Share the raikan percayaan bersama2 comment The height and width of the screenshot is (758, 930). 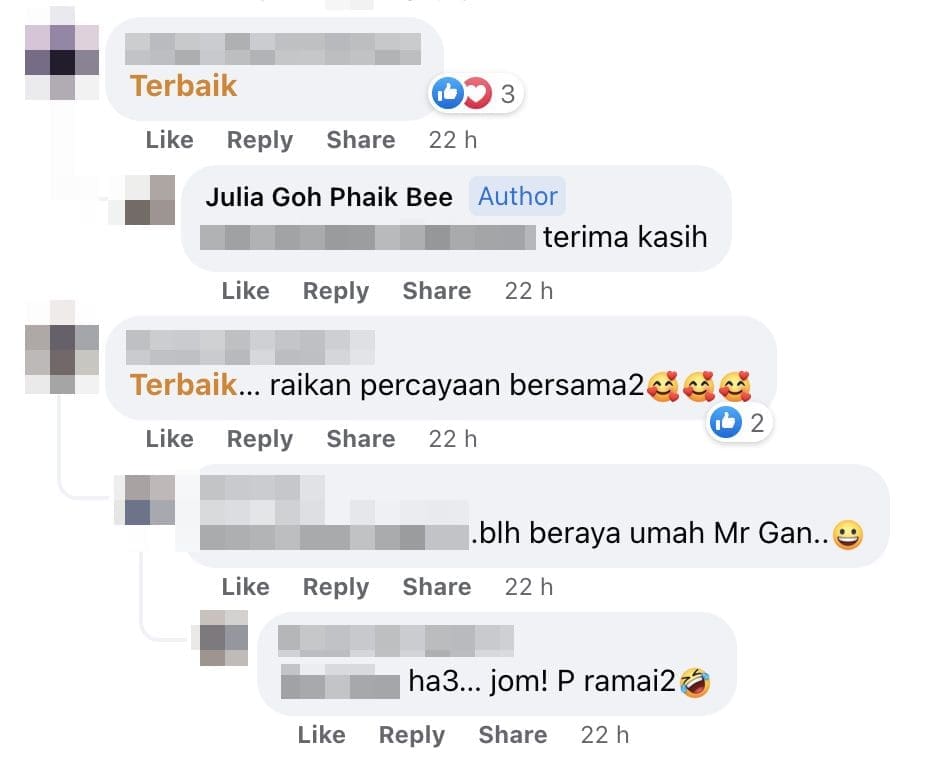tap(361, 439)
